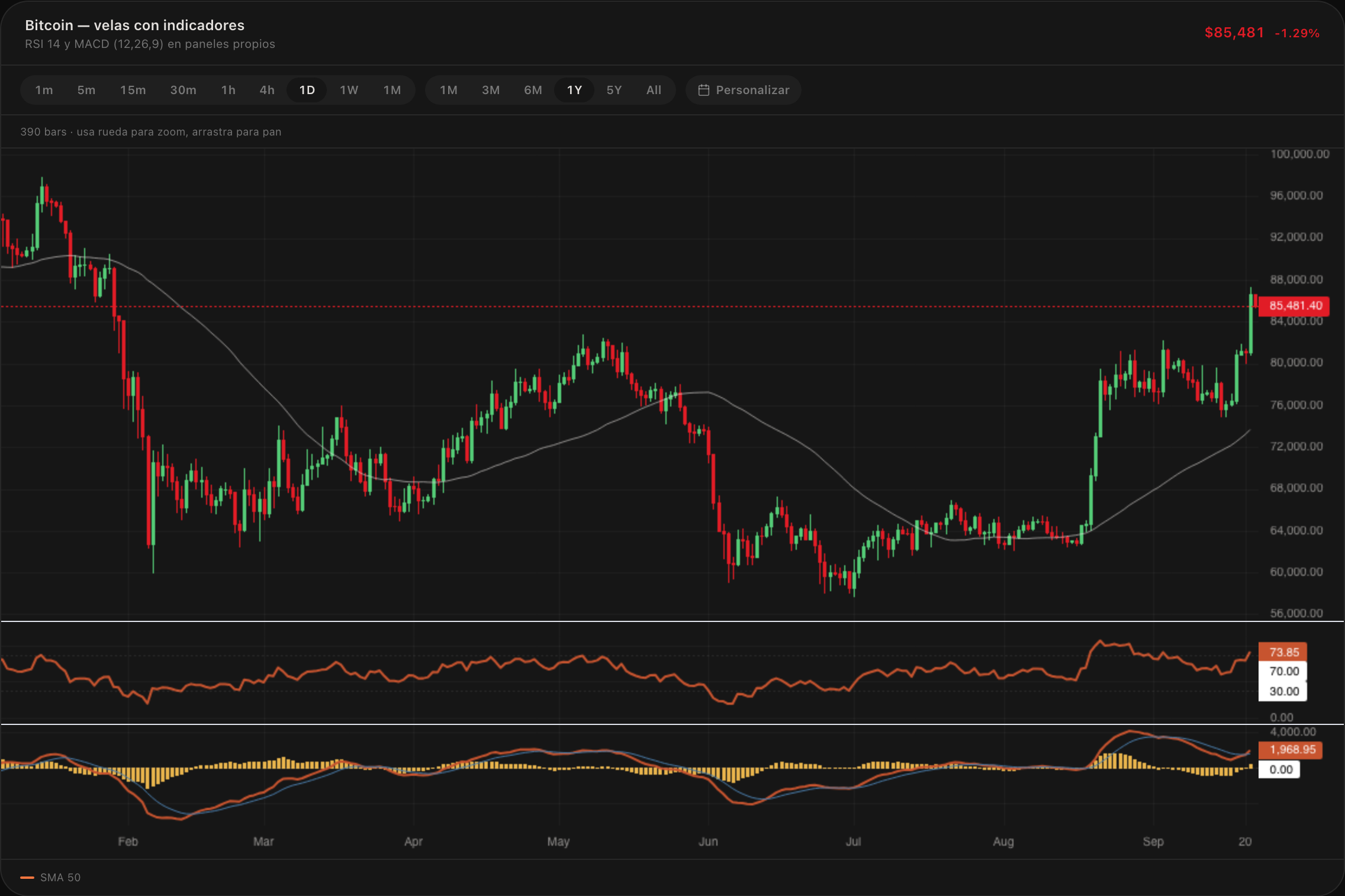This screenshot has height=896, width=1345.
Task: Click the Aug label on time axis
Action: tap(1003, 842)
